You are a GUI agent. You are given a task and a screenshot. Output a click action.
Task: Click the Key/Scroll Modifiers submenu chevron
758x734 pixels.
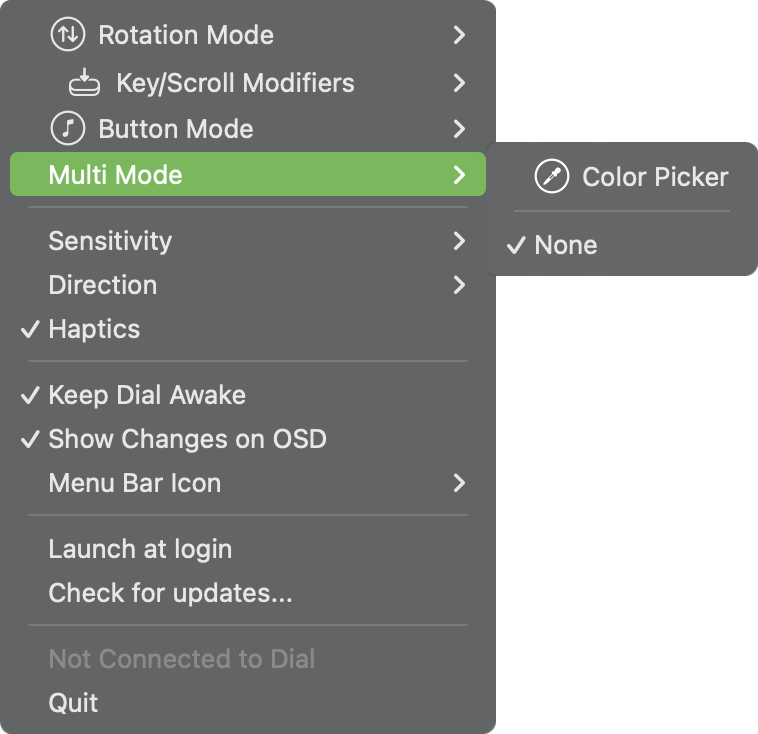click(x=459, y=83)
